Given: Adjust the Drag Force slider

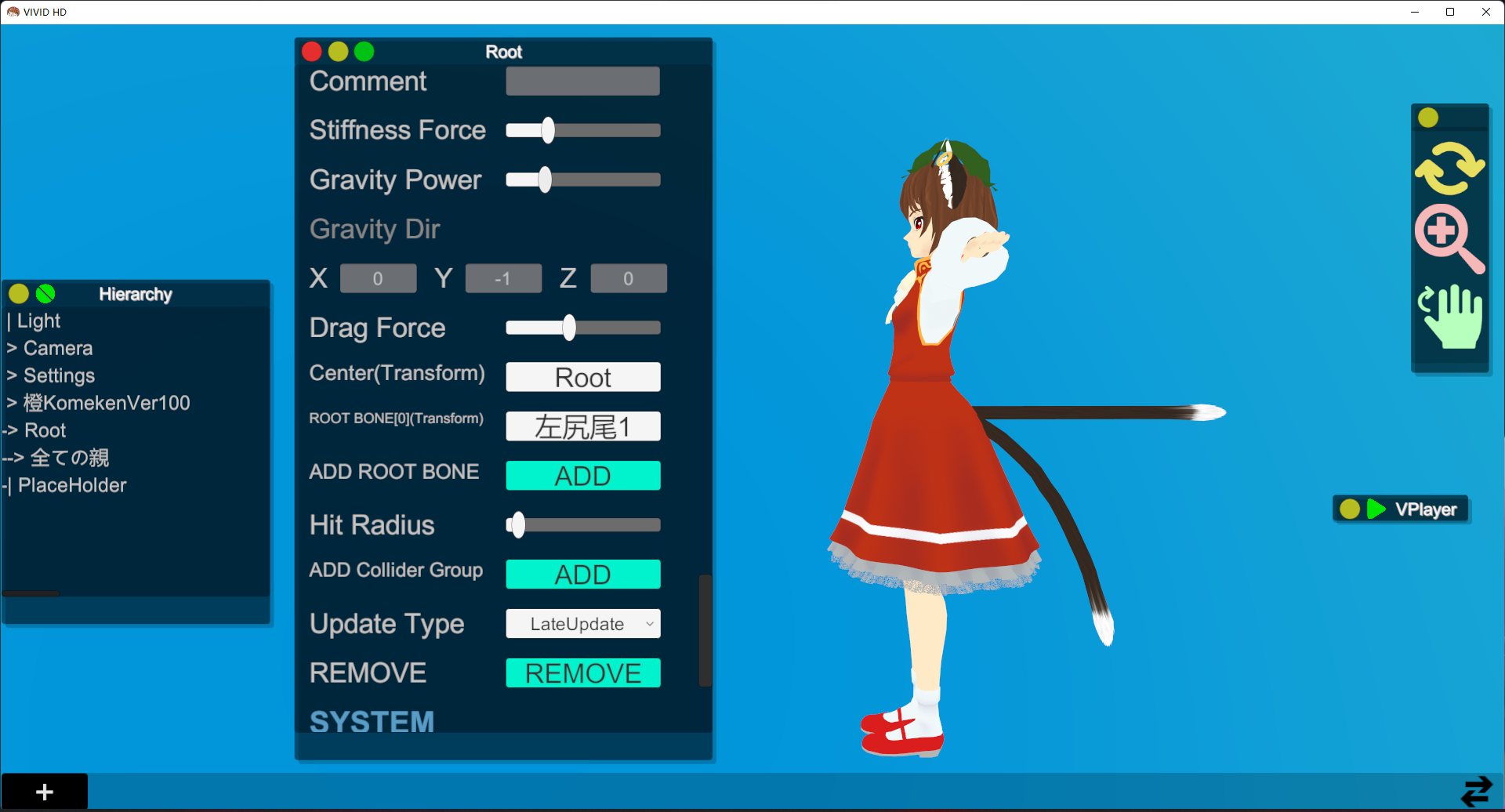Looking at the screenshot, I should [582, 328].
